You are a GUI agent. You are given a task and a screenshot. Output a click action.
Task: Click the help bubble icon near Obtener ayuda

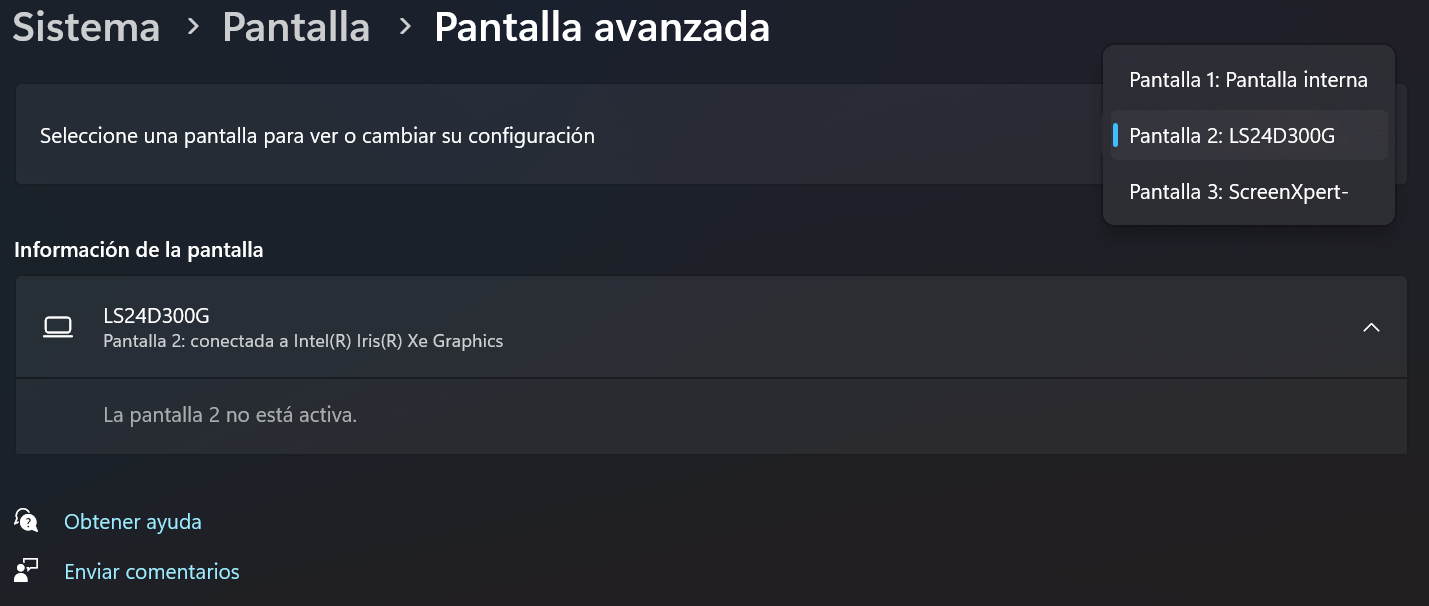(x=26, y=521)
